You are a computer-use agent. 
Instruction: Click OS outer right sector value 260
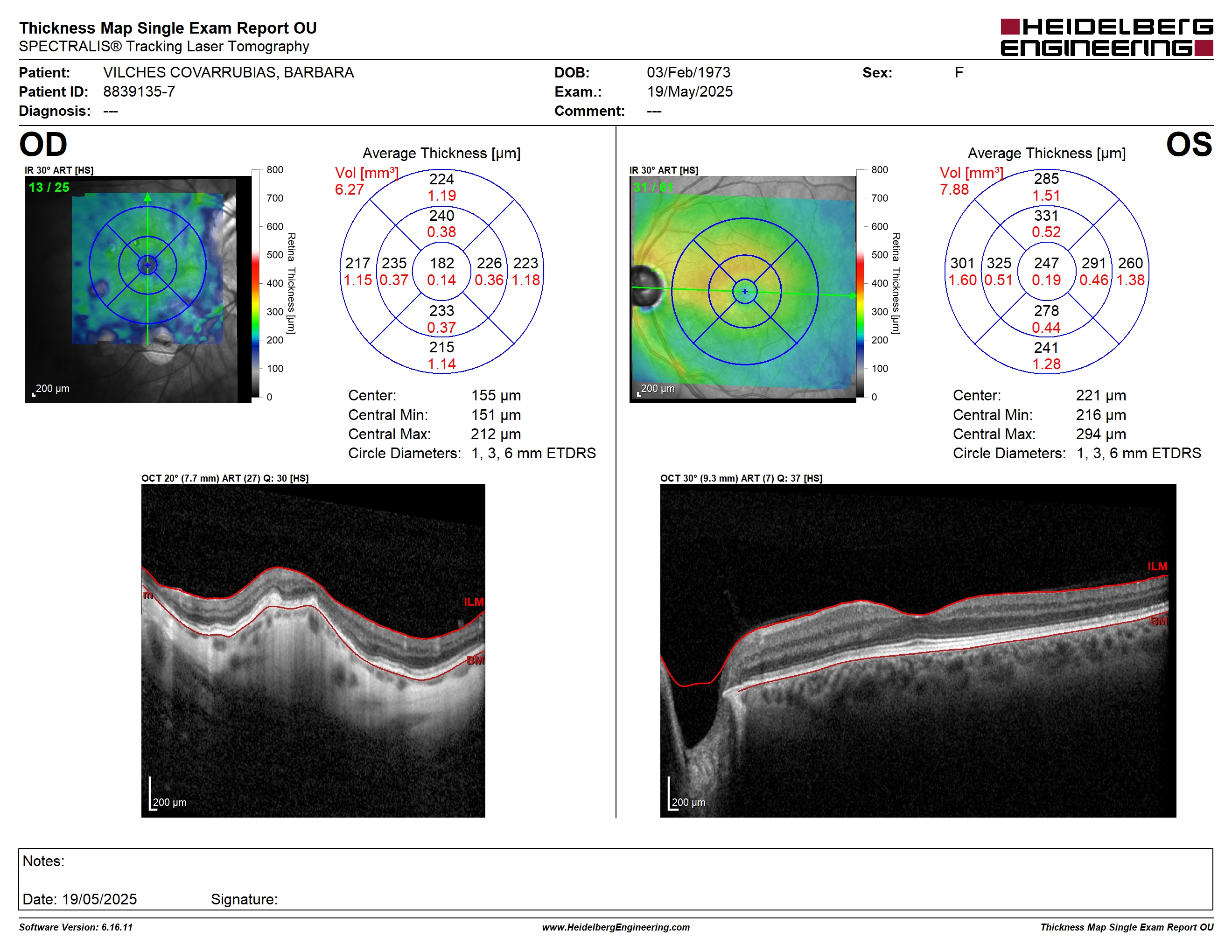coord(1130,263)
